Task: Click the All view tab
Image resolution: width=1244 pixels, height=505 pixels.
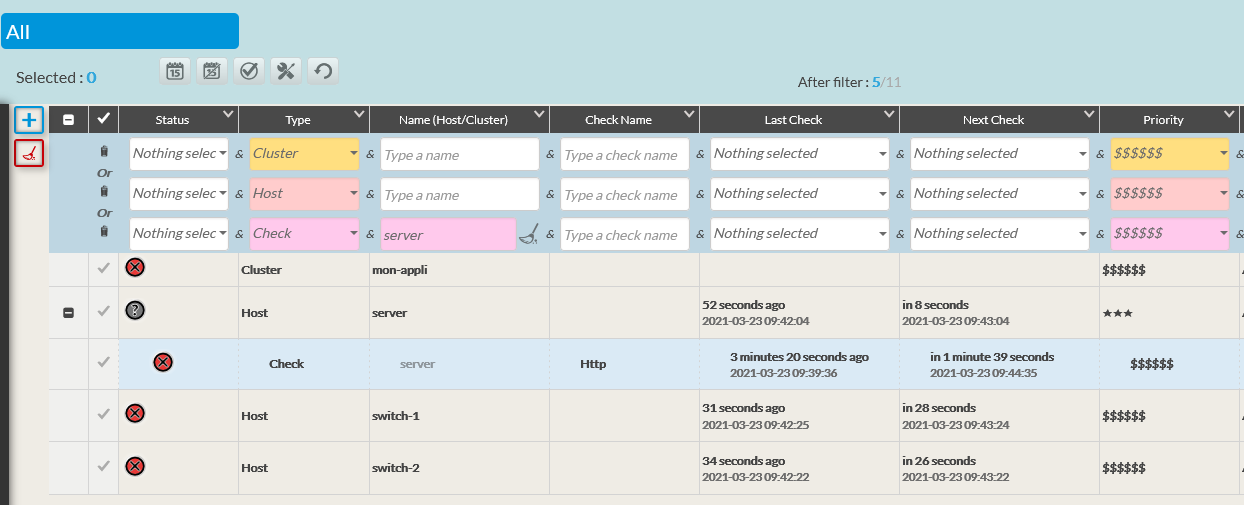Action: click(120, 32)
